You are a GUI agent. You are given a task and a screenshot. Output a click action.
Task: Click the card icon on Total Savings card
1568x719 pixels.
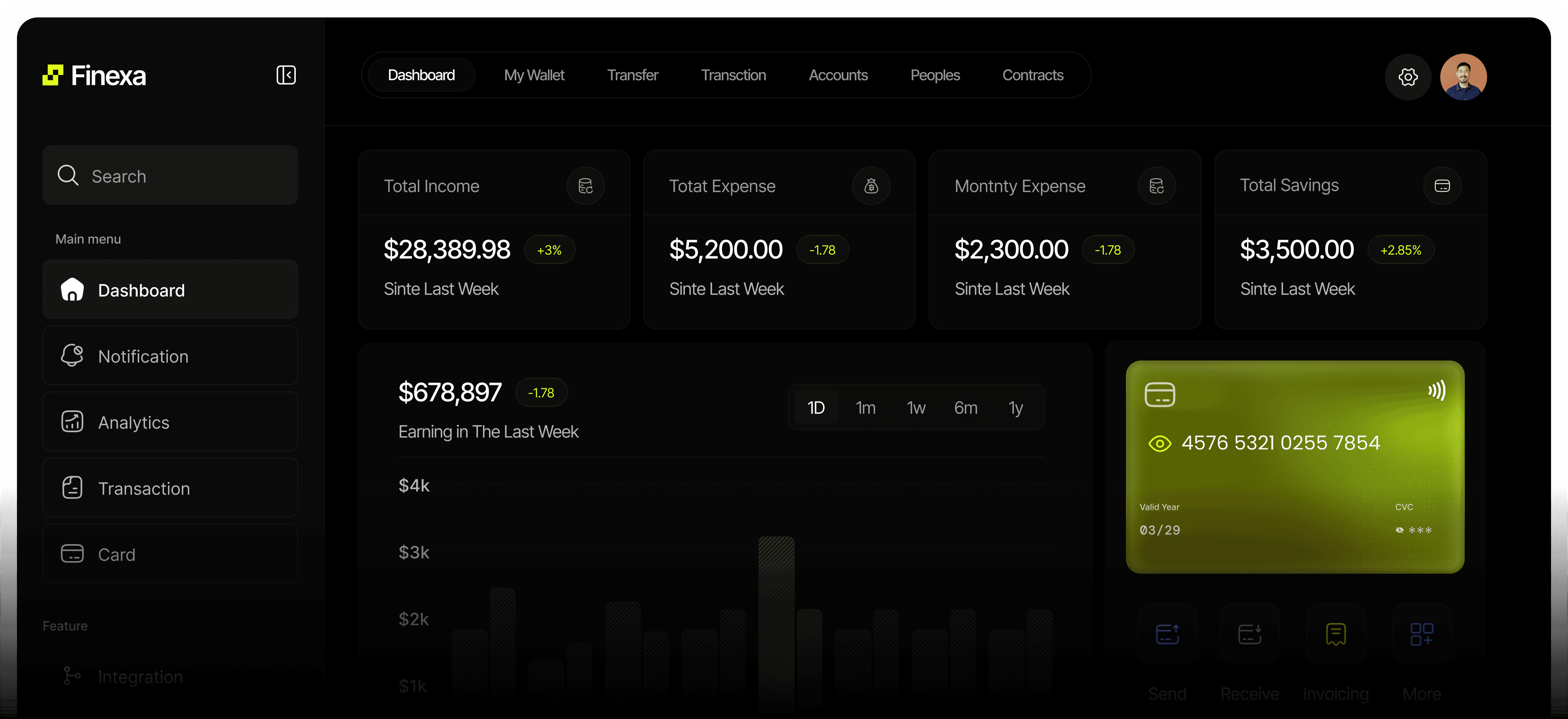coord(1442,186)
